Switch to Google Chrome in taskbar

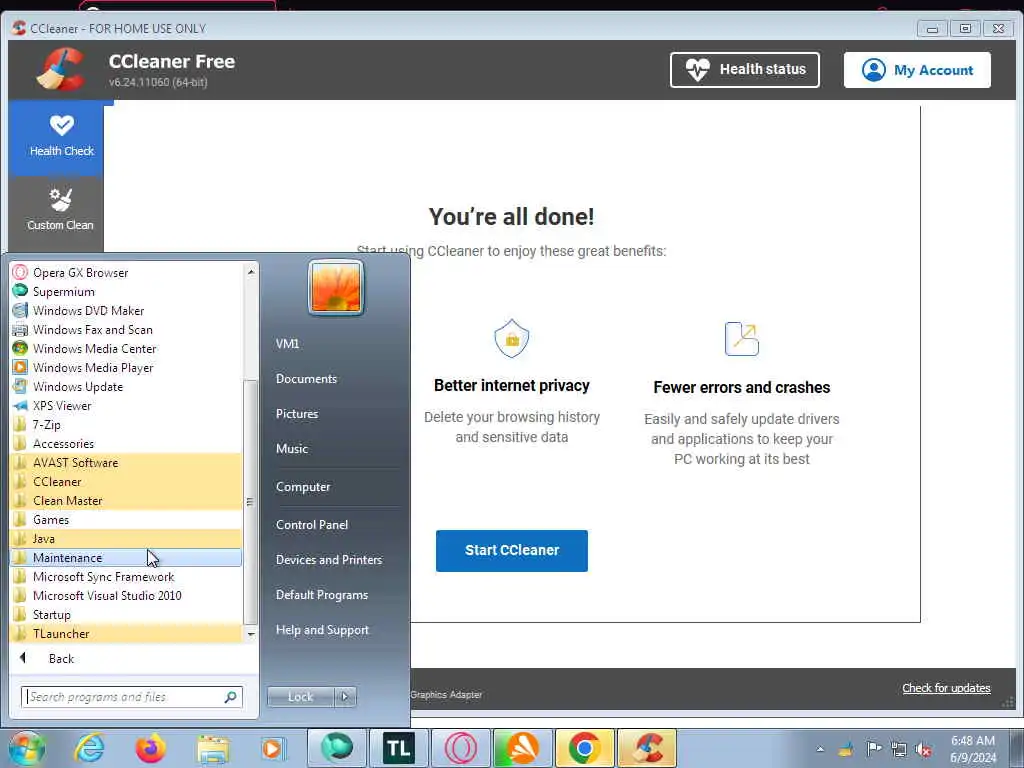coord(584,748)
